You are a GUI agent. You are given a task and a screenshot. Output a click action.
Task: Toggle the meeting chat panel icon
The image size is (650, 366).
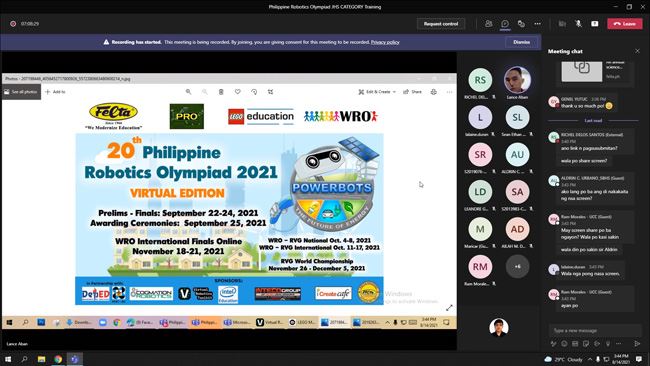pyautogui.click(x=505, y=24)
